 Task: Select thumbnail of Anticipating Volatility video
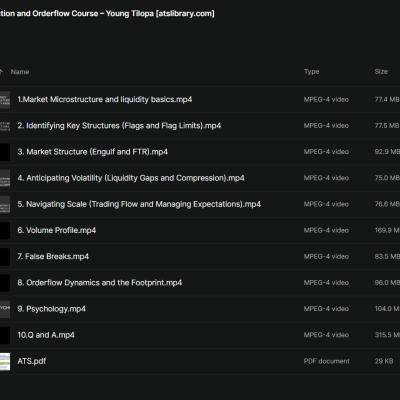coord(5,178)
